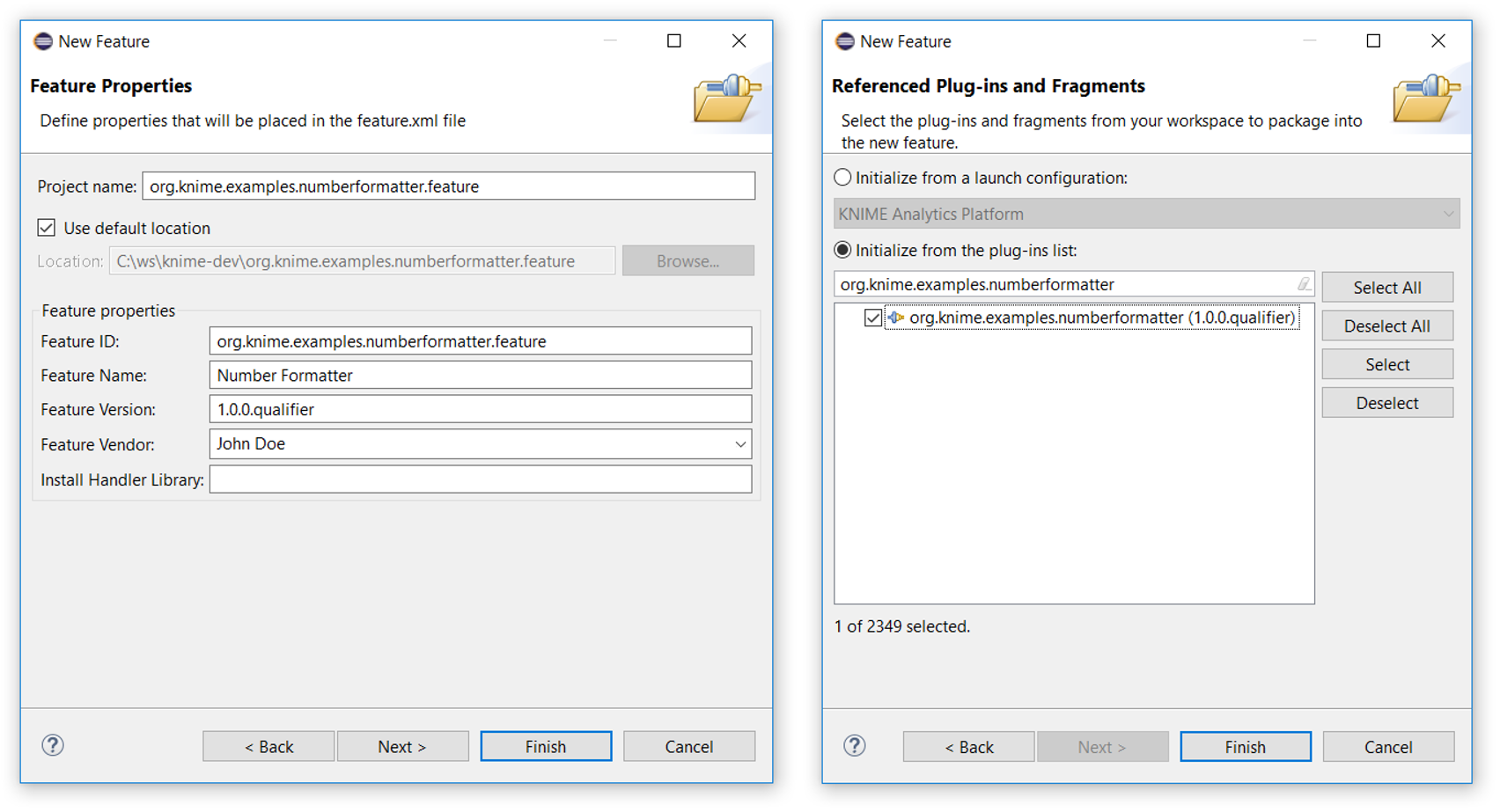Maximize the left New Feature window
This screenshot has width=1500, height=812.
coord(674,40)
